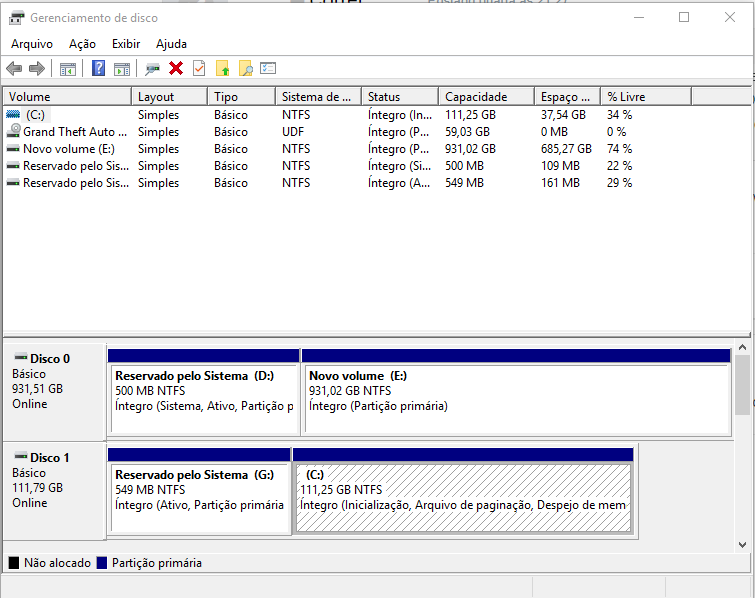The width and height of the screenshot is (755, 598).
Task: Click the UDF file system cell
Action: [x=293, y=132]
